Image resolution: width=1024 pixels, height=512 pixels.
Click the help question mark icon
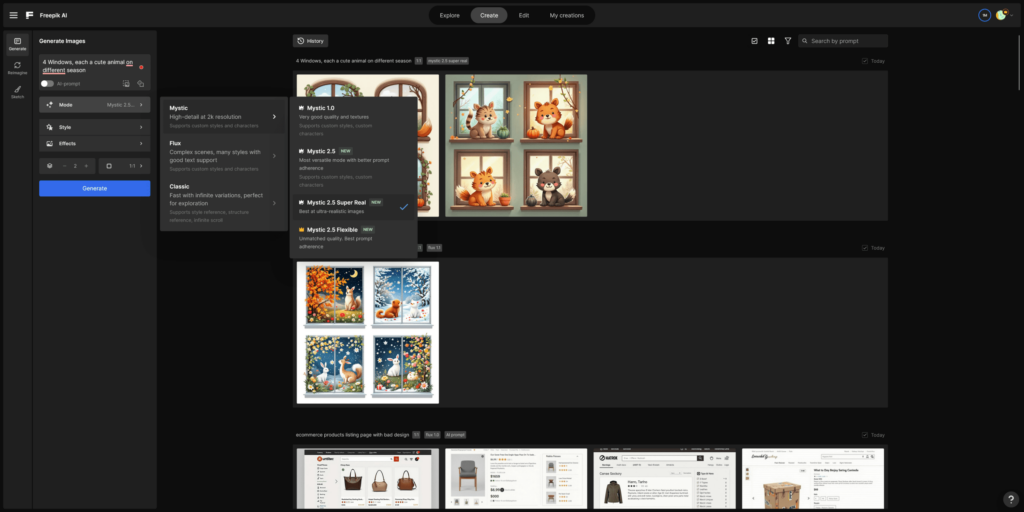(x=1010, y=498)
